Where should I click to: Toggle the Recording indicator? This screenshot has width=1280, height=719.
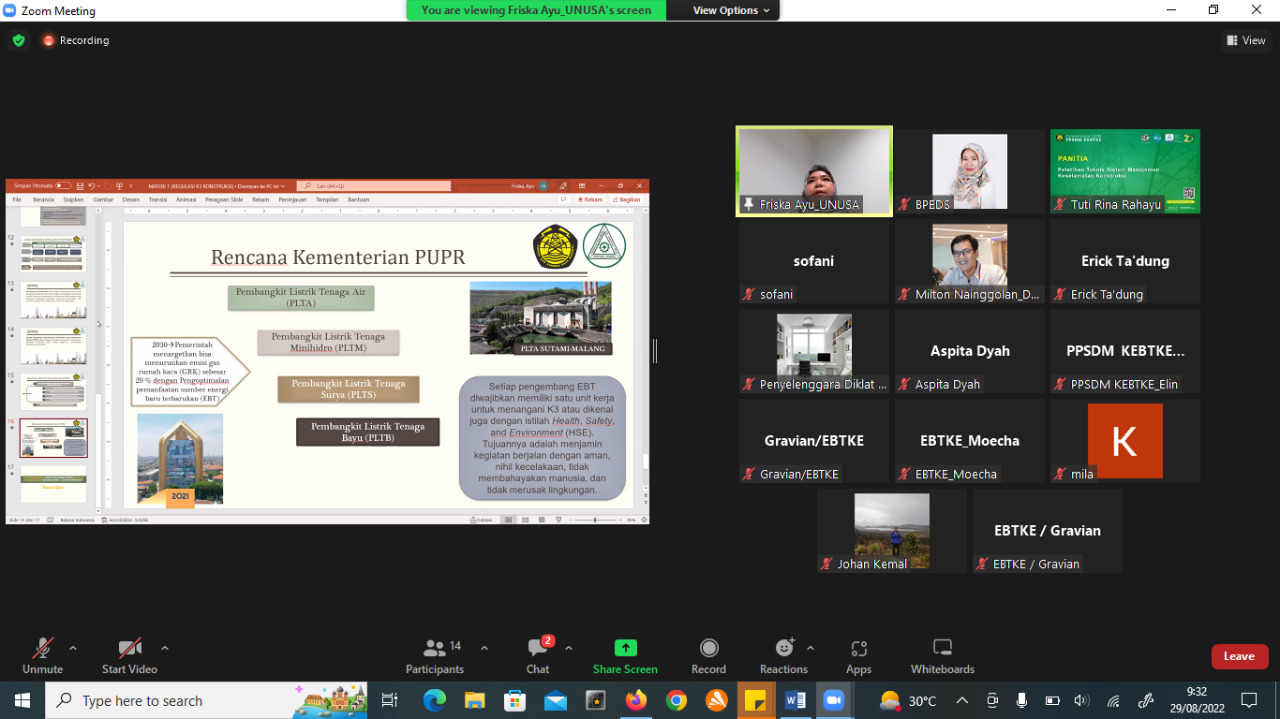[76, 40]
